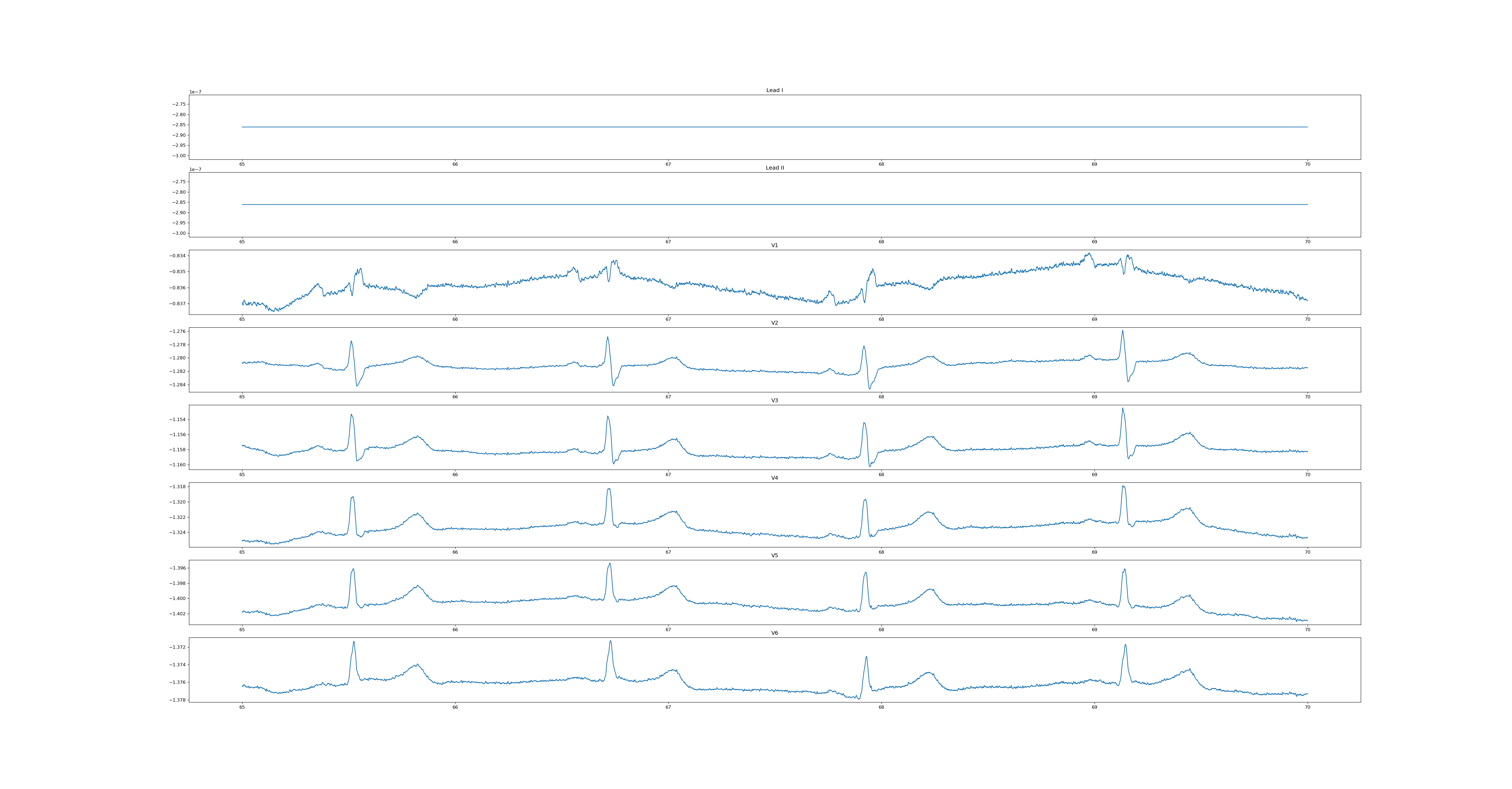Click the -1.318 y-axis tick on V4
The width and height of the screenshot is (1512, 789).
click(x=178, y=487)
